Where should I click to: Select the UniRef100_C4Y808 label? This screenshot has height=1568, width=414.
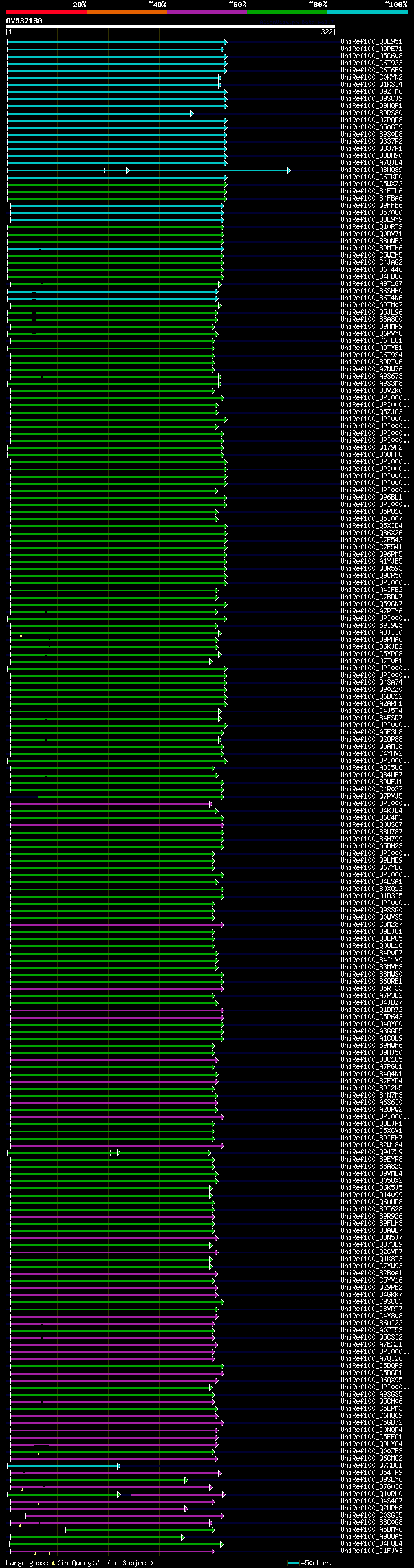tap(371, 1316)
